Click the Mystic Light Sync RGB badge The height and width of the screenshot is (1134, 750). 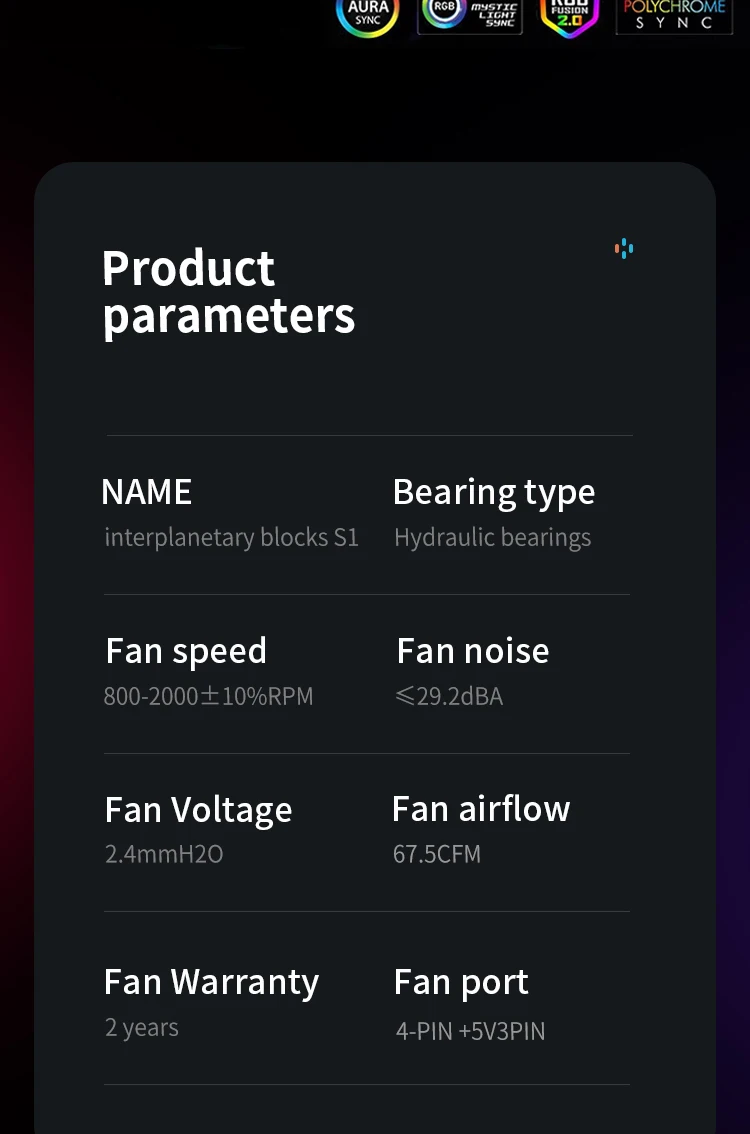point(470,16)
